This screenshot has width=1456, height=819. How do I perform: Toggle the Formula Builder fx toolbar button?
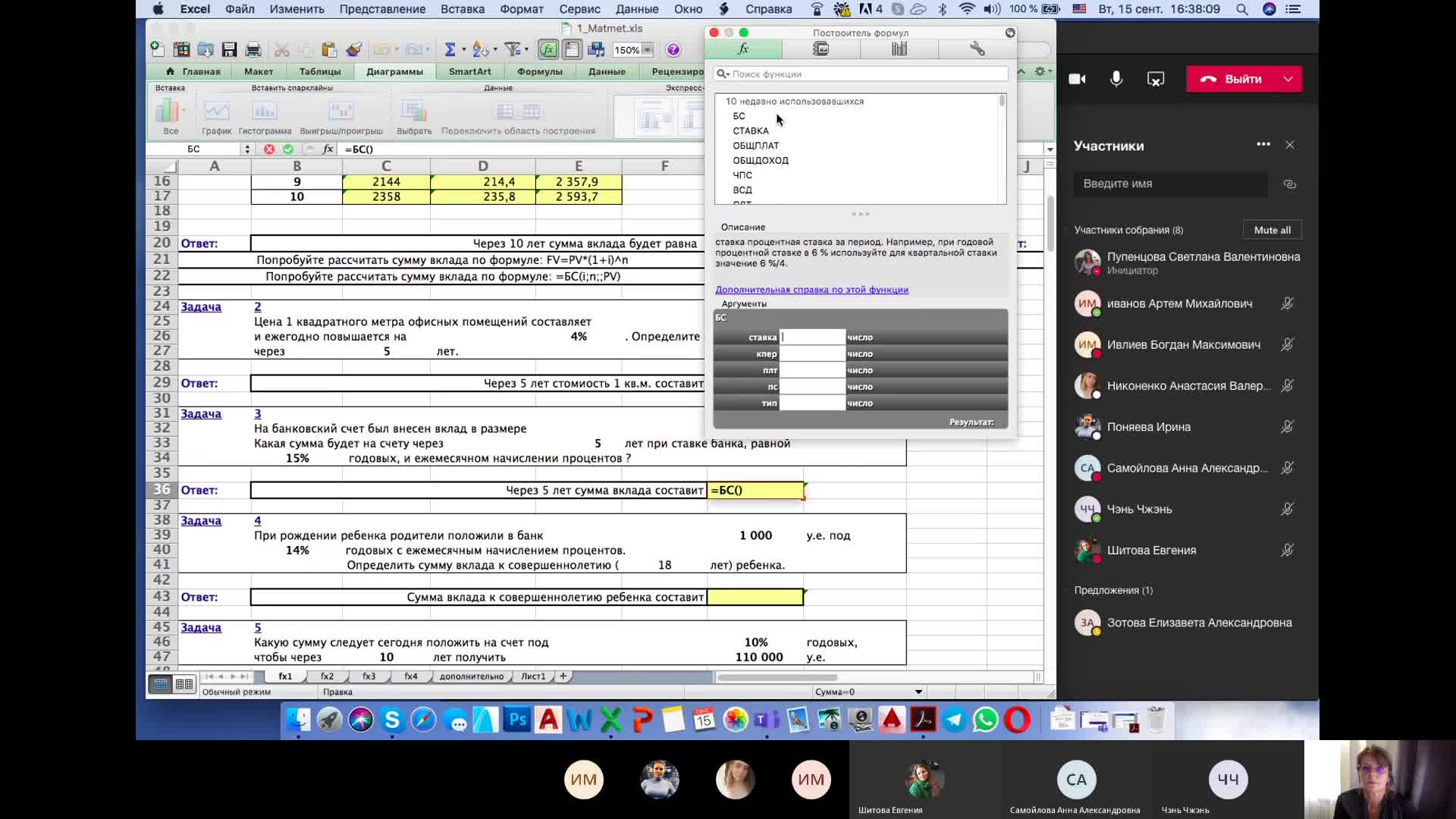coord(548,50)
